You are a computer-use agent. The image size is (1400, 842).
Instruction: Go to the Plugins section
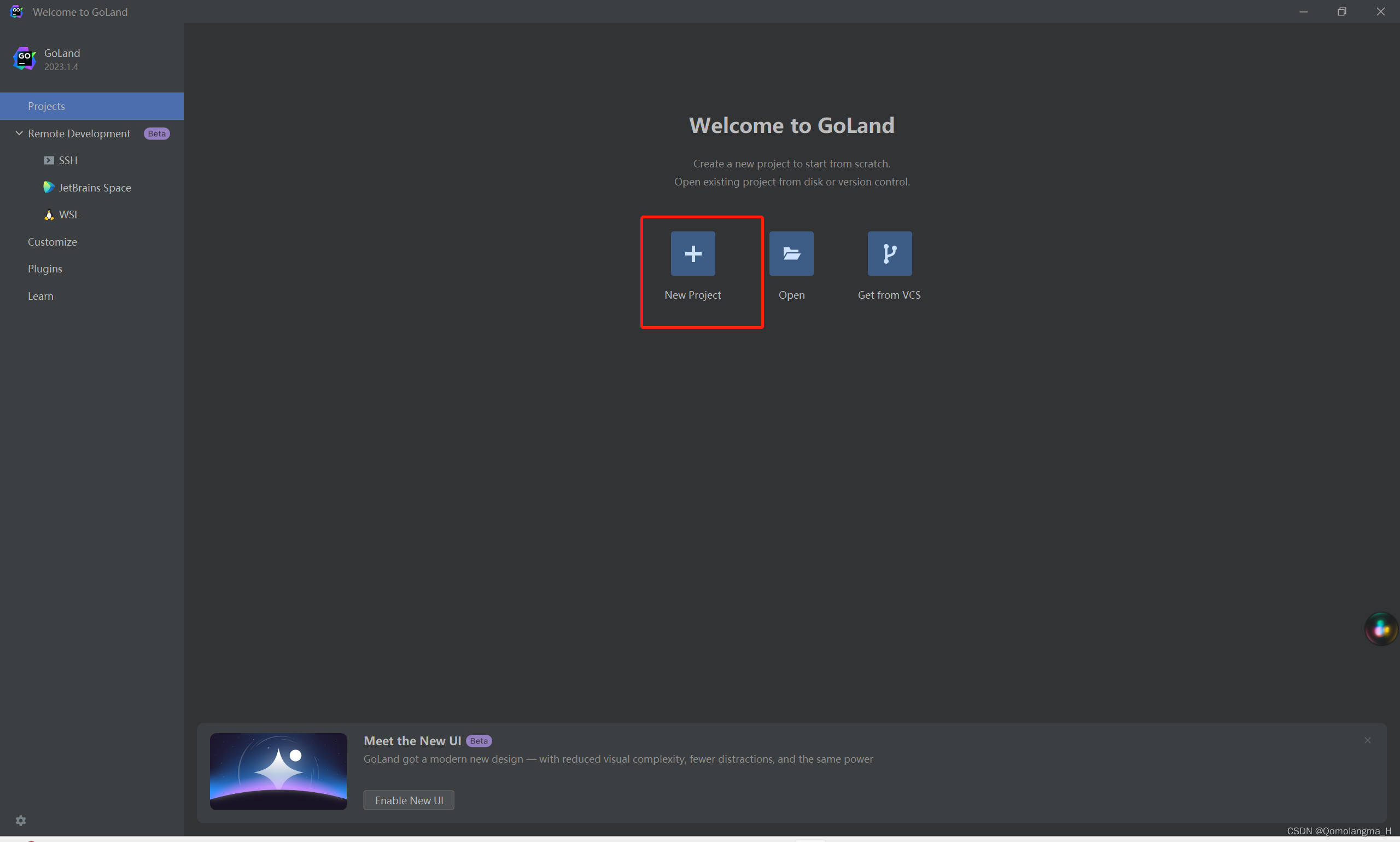click(45, 269)
